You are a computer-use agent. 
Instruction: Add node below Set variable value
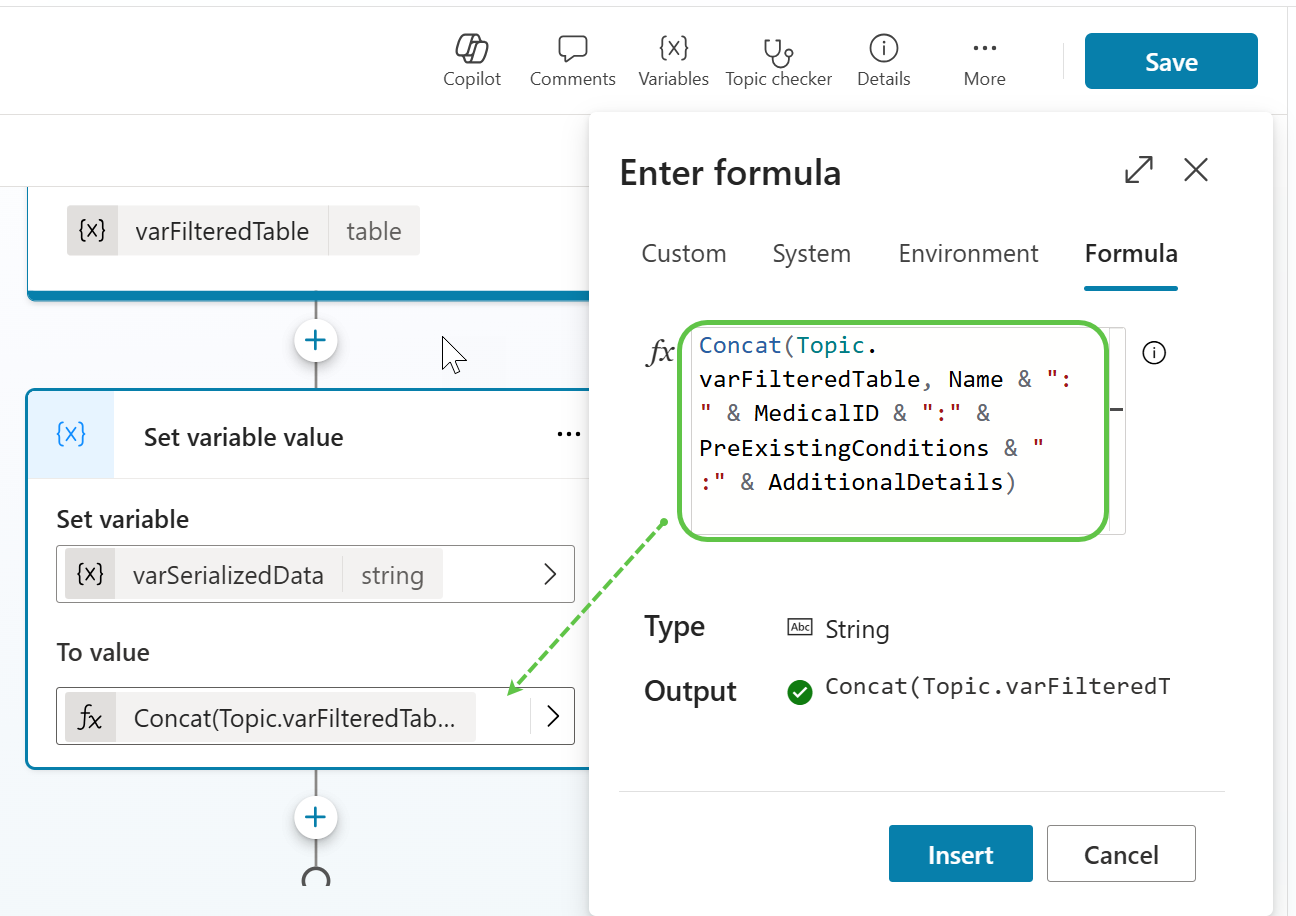(x=316, y=818)
